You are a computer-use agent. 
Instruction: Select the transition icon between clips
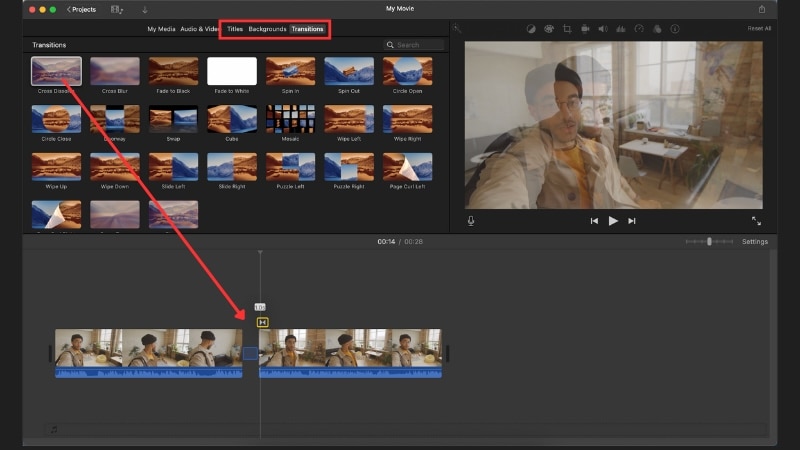click(x=262, y=322)
